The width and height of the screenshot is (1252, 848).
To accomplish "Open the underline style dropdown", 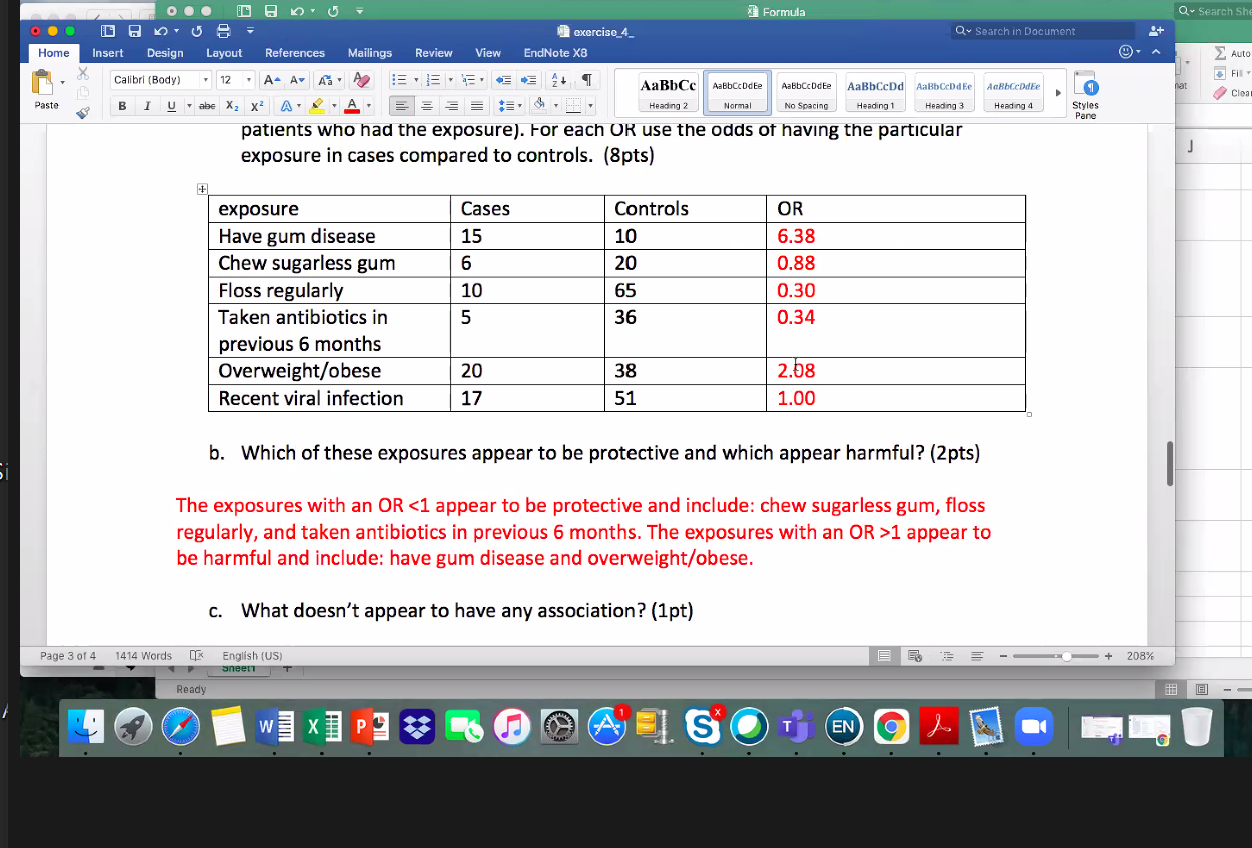I will 189,106.
